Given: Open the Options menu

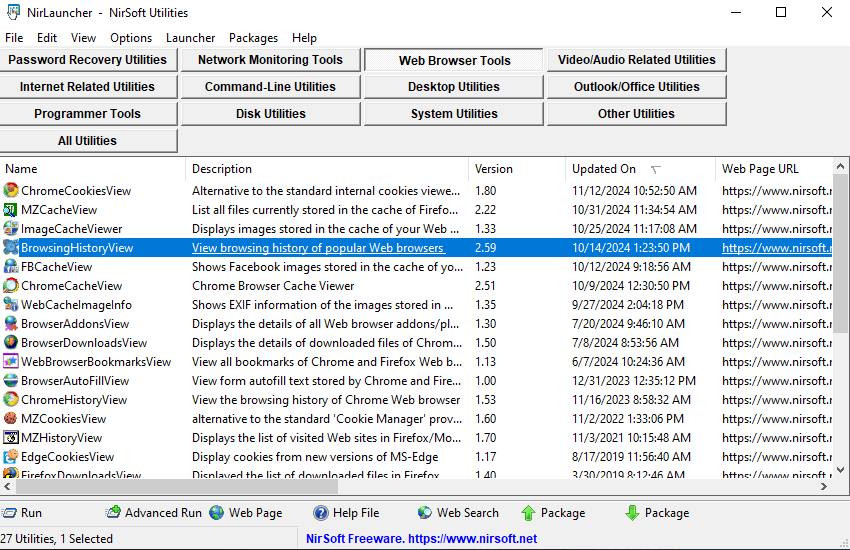Looking at the screenshot, I should point(131,38).
